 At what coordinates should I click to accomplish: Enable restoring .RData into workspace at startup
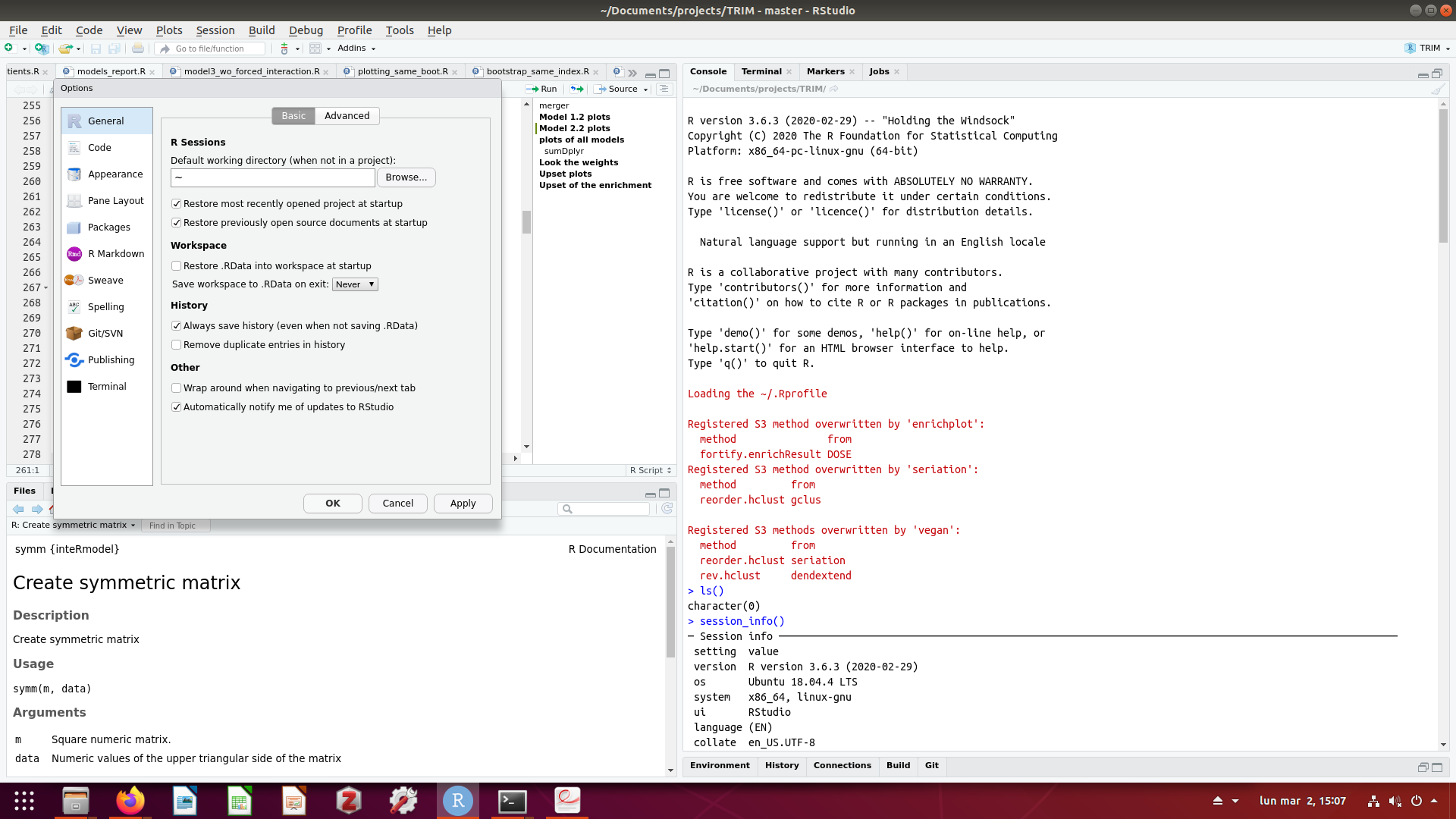177,265
